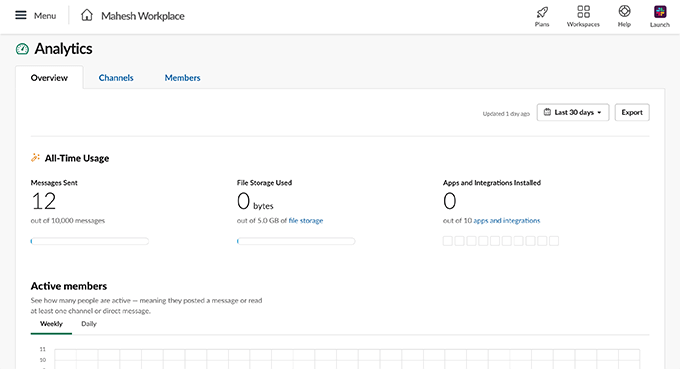Image resolution: width=680 pixels, height=369 pixels.
Task: Switch to the Channels tab
Action: tap(116, 78)
